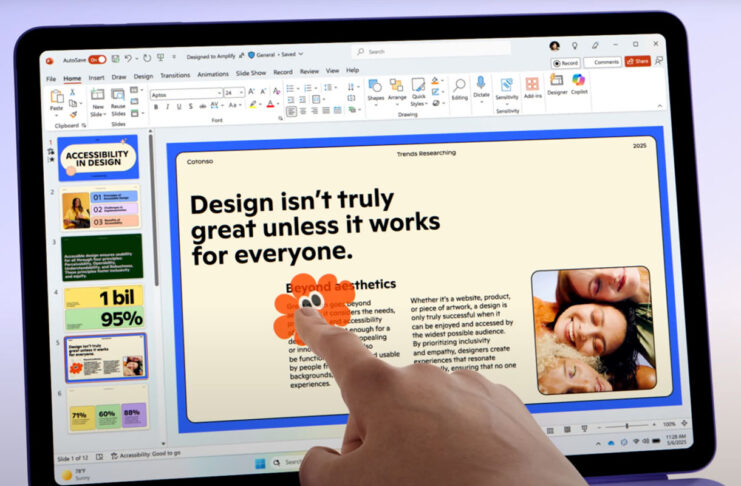
Task: Toggle the AutoSave switch
Action: pyautogui.click(x=97, y=60)
